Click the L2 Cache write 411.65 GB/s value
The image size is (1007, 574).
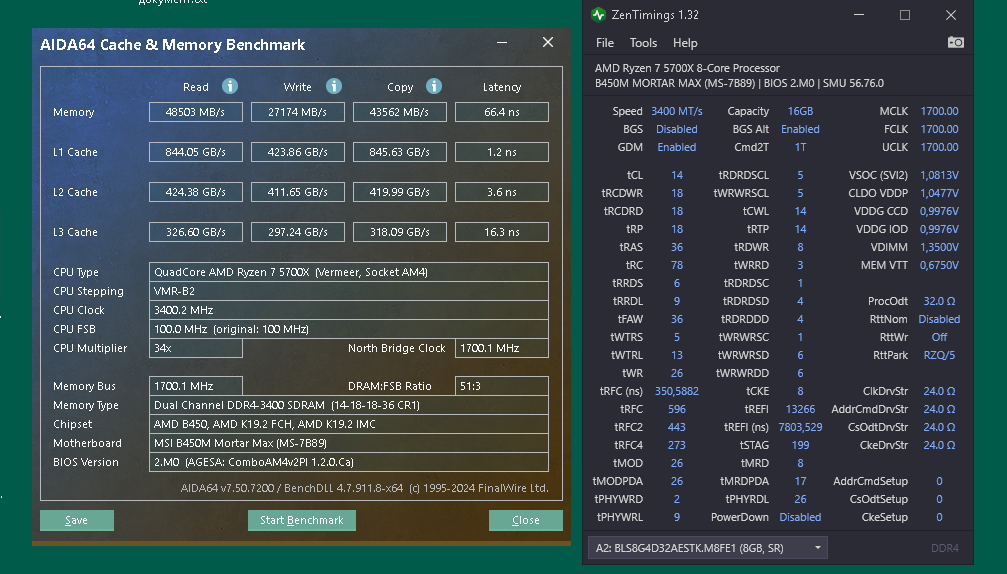click(x=298, y=192)
